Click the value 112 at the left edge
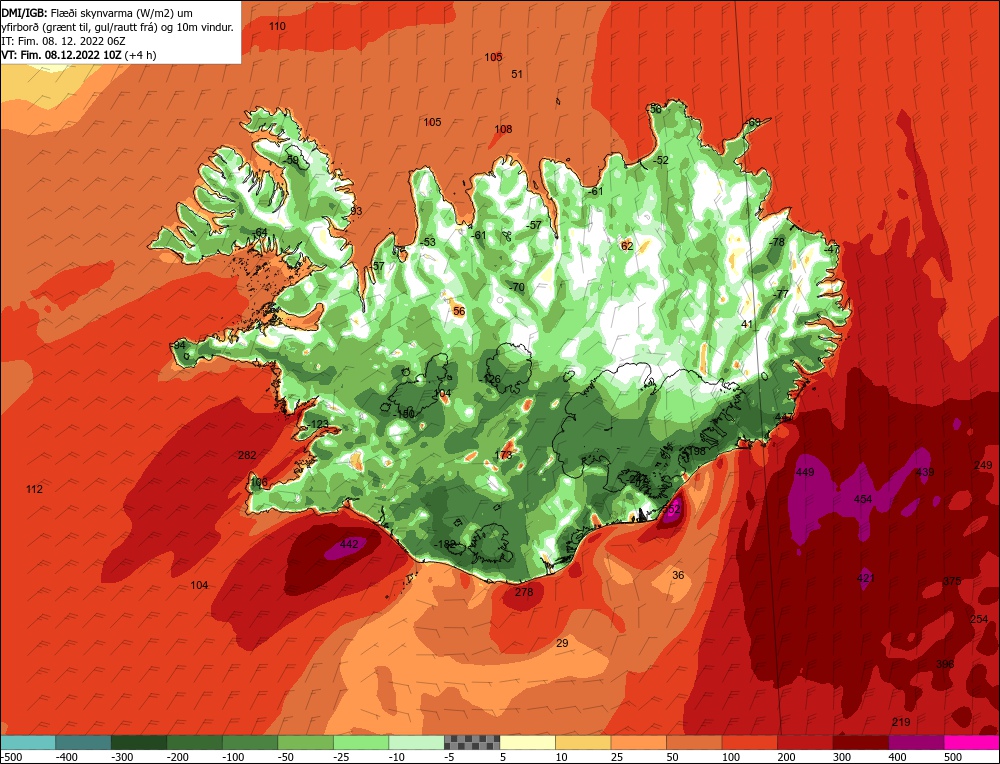 34,489
